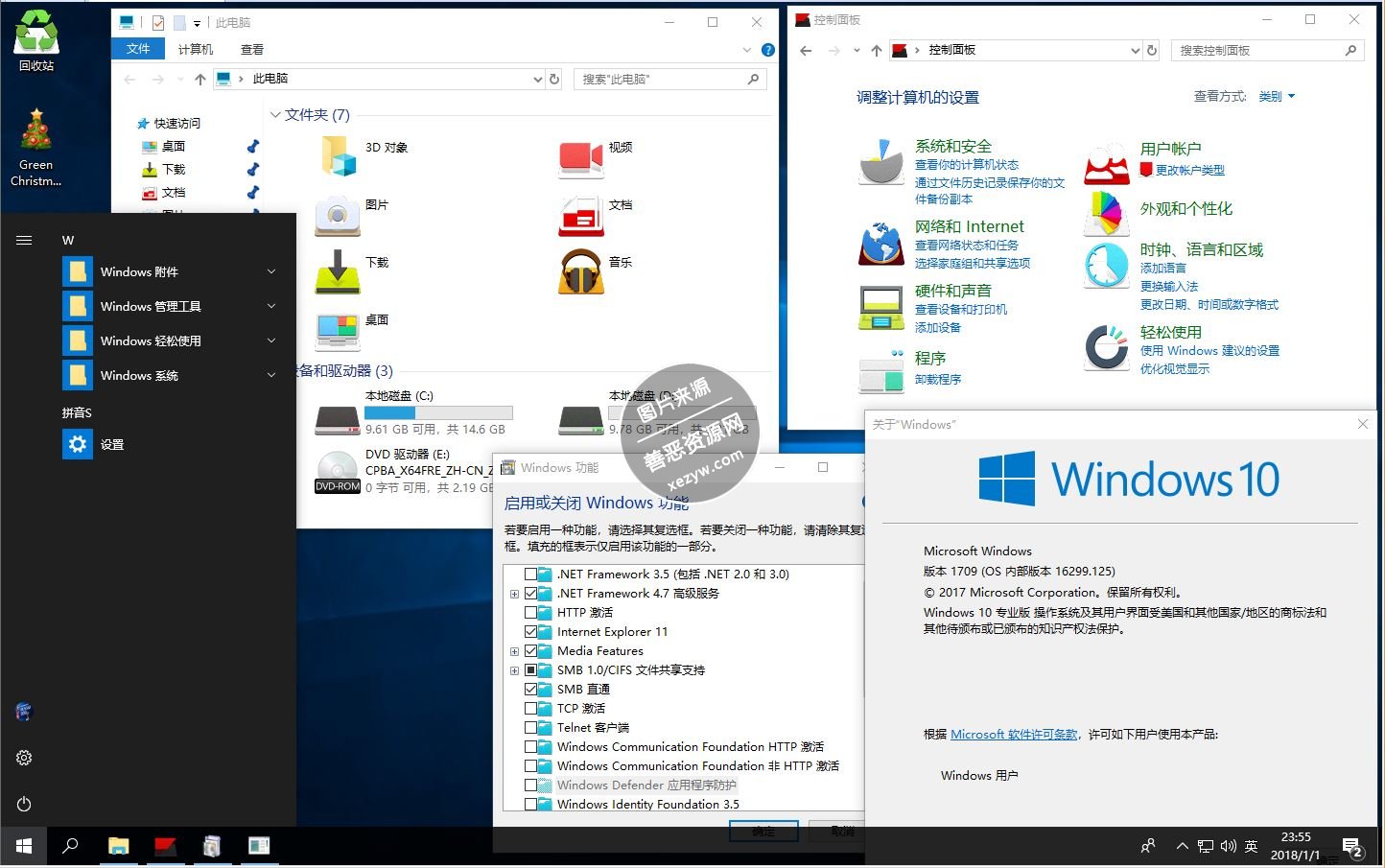The image size is (1385, 868).
Task: Uncheck the SMB 直通 checkbox
Action: 530,689
